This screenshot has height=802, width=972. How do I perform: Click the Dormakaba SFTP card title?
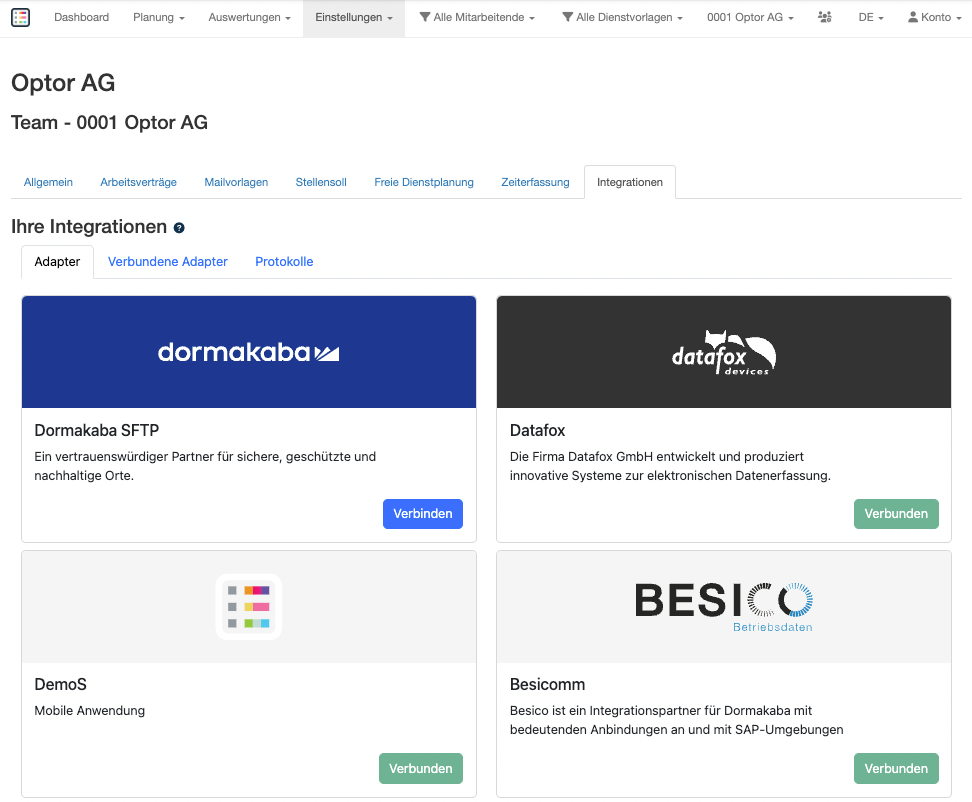pos(97,430)
